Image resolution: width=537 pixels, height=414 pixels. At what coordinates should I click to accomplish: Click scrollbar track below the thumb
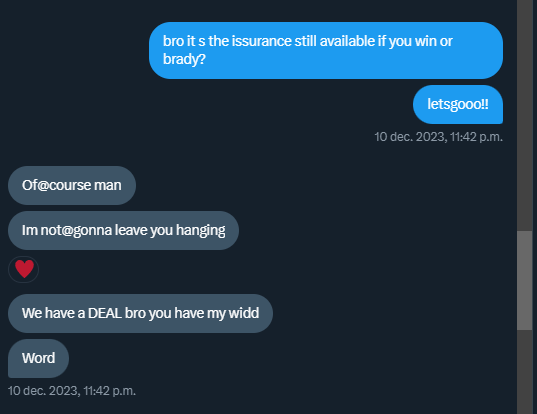pos(524,372)
